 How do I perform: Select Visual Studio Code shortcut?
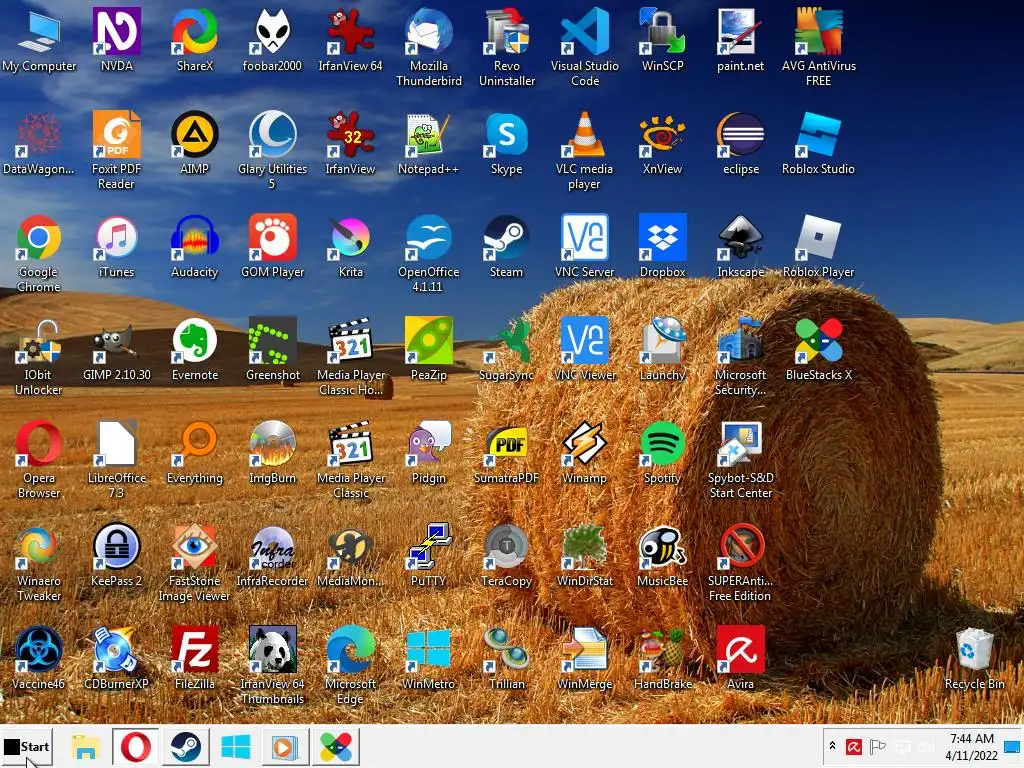[x=584, y=47]
